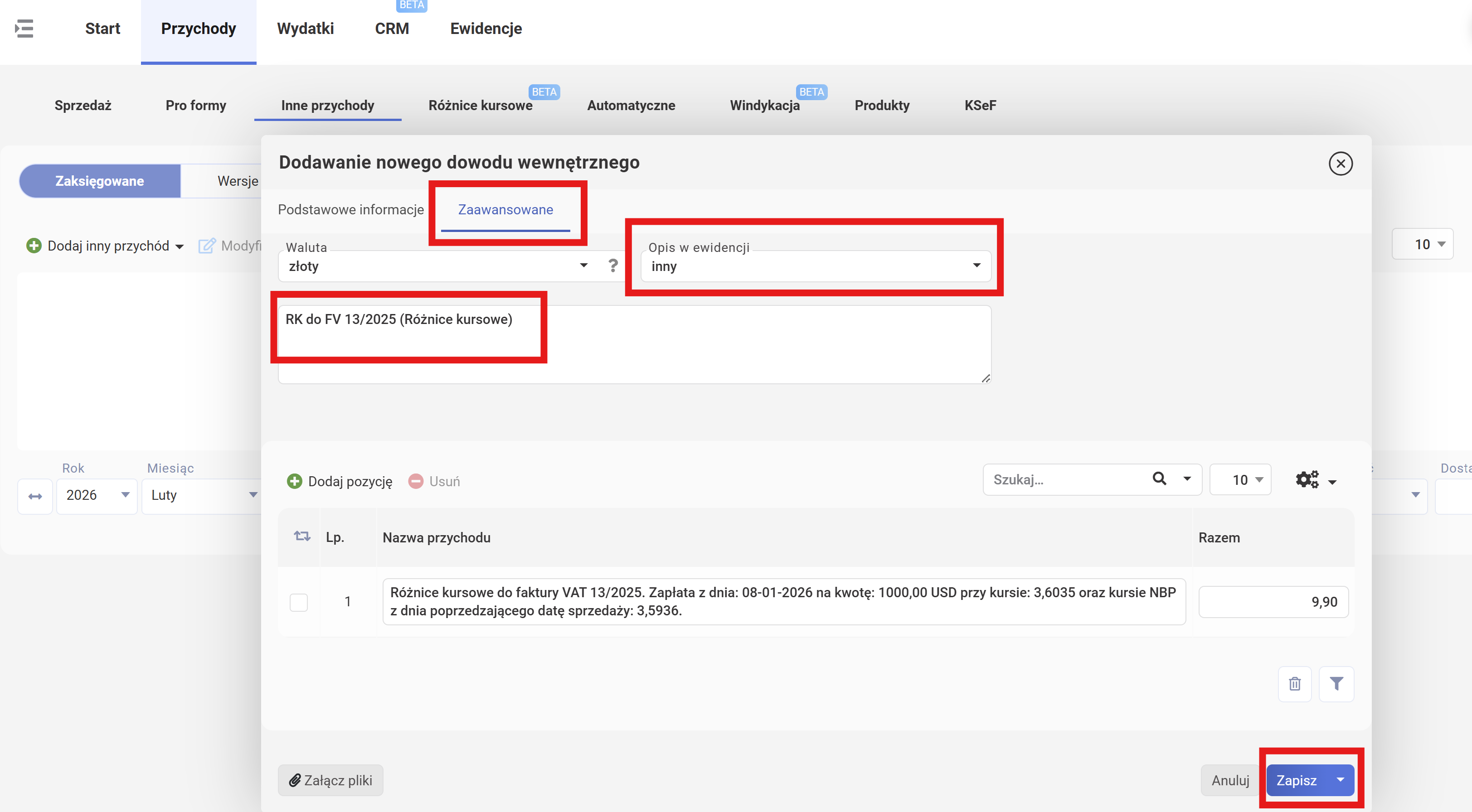The width and height of the screenshot is (1472, 812).
Task: Open the arrow next to Zapisz button
Action: [x=1340, y=780]
